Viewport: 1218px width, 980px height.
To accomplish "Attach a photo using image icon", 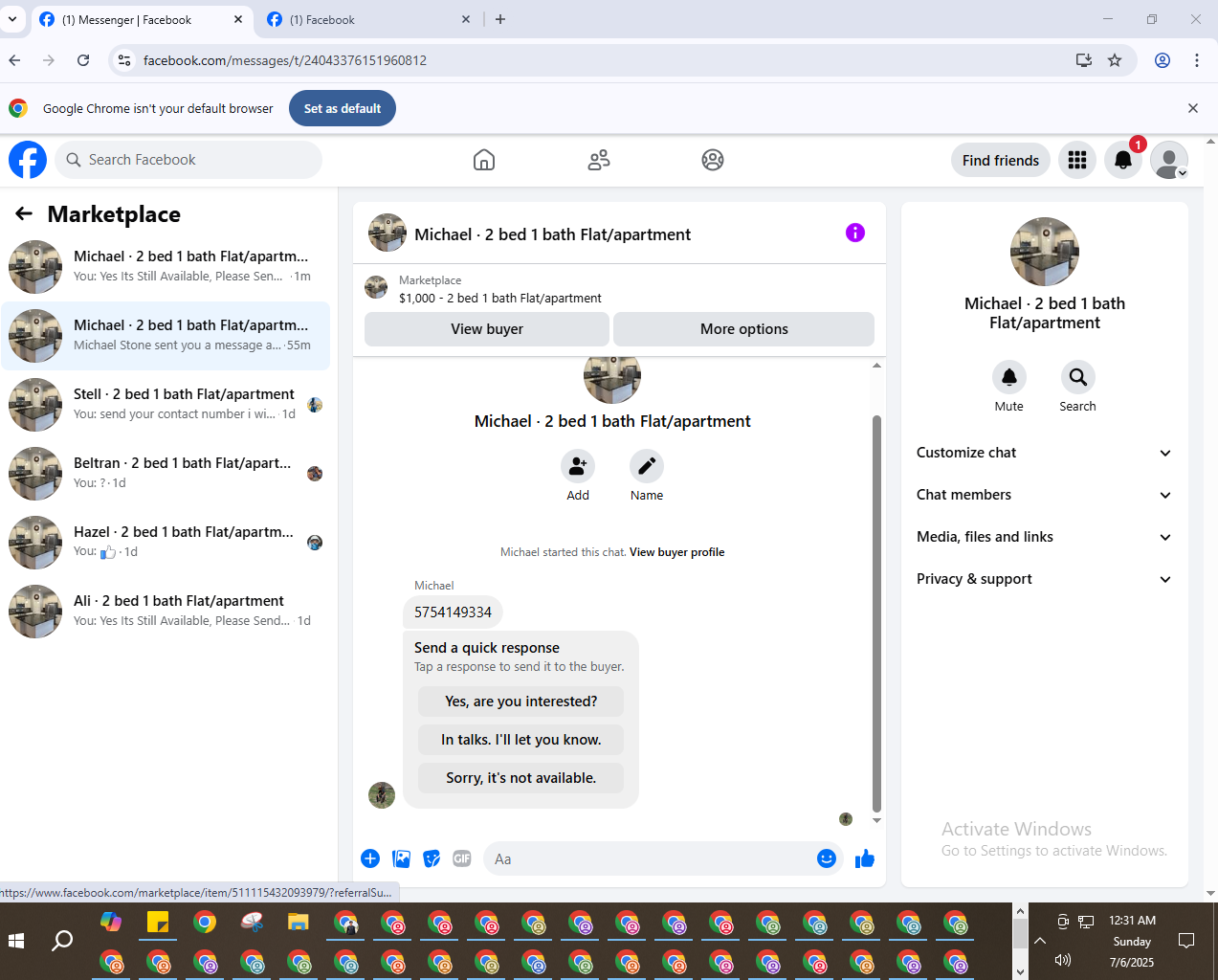I will click(x=402, y=858).
